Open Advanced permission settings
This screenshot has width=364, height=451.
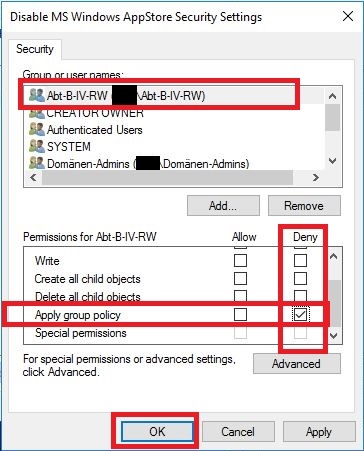(x=297, y=364)
